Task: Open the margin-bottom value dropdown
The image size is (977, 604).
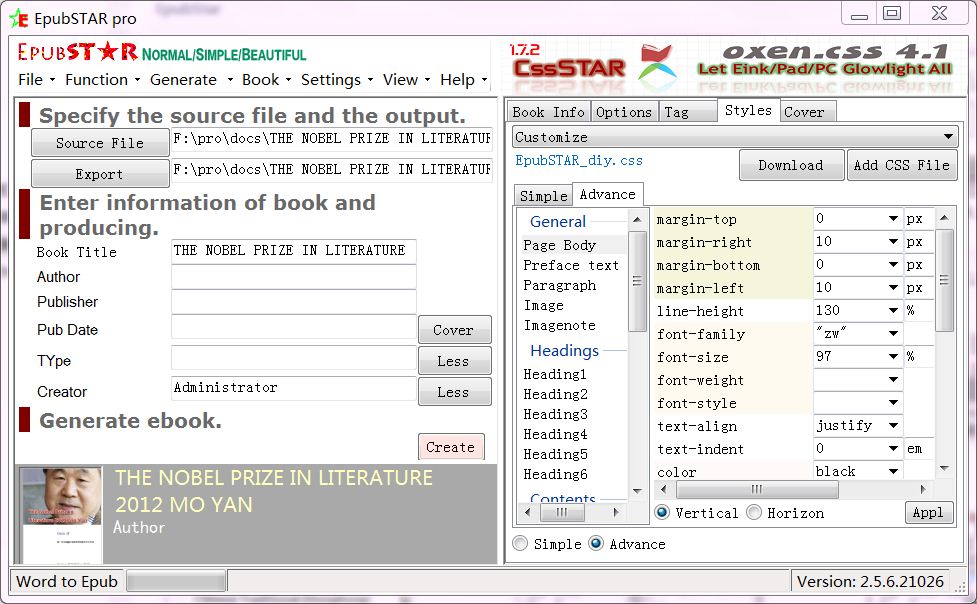Action: click(x=893, y=265)
